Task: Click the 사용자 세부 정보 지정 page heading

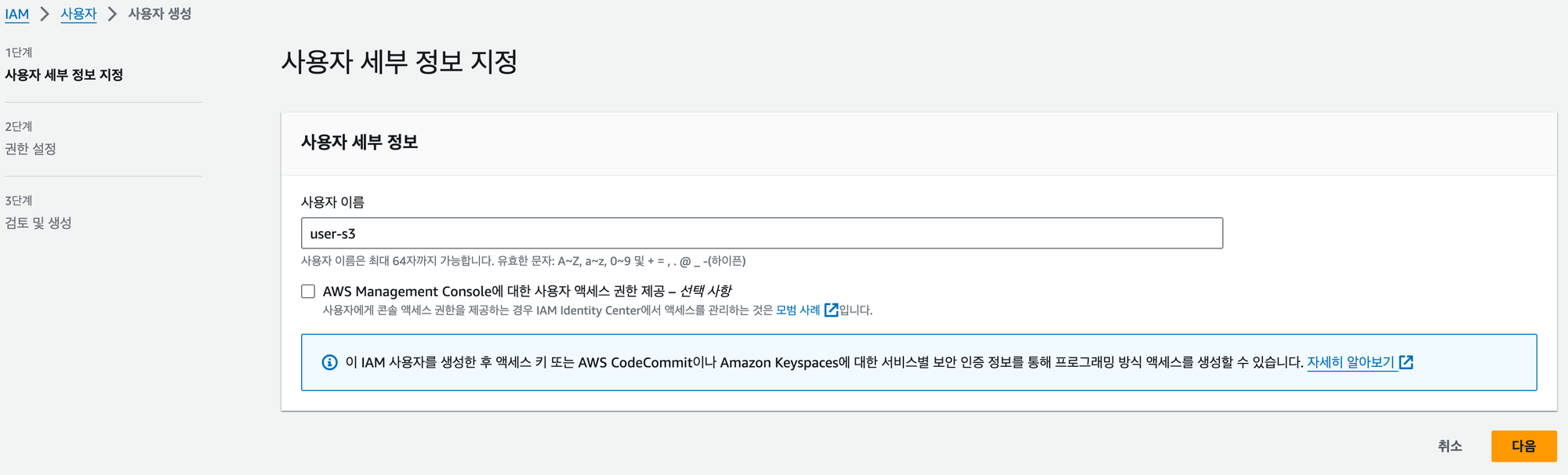Action: coord(399,62)
